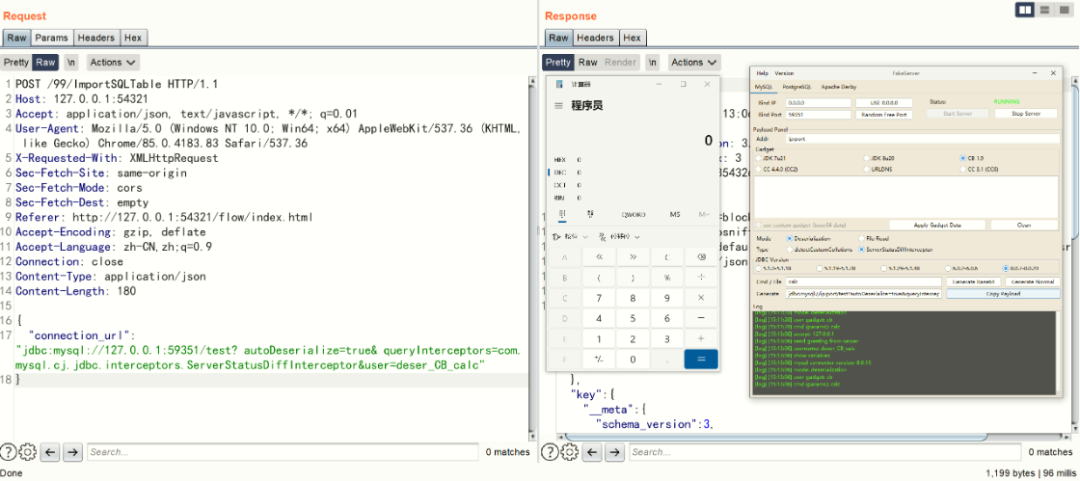Image resolution: width=1080 pixels, height=481 pixels.
Task: Toggle the \n button in Request toolbar
Action: [x=71, y=62]
